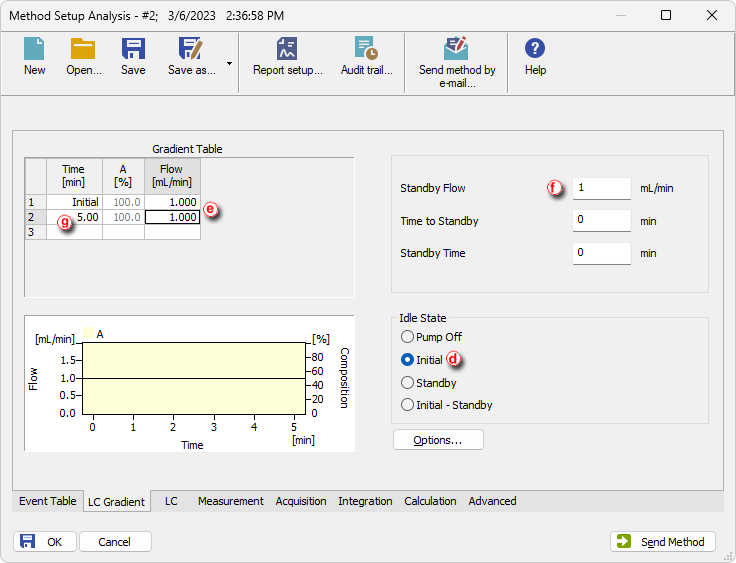
Task: Open the Audit trail icon
Action: (366, 49)
